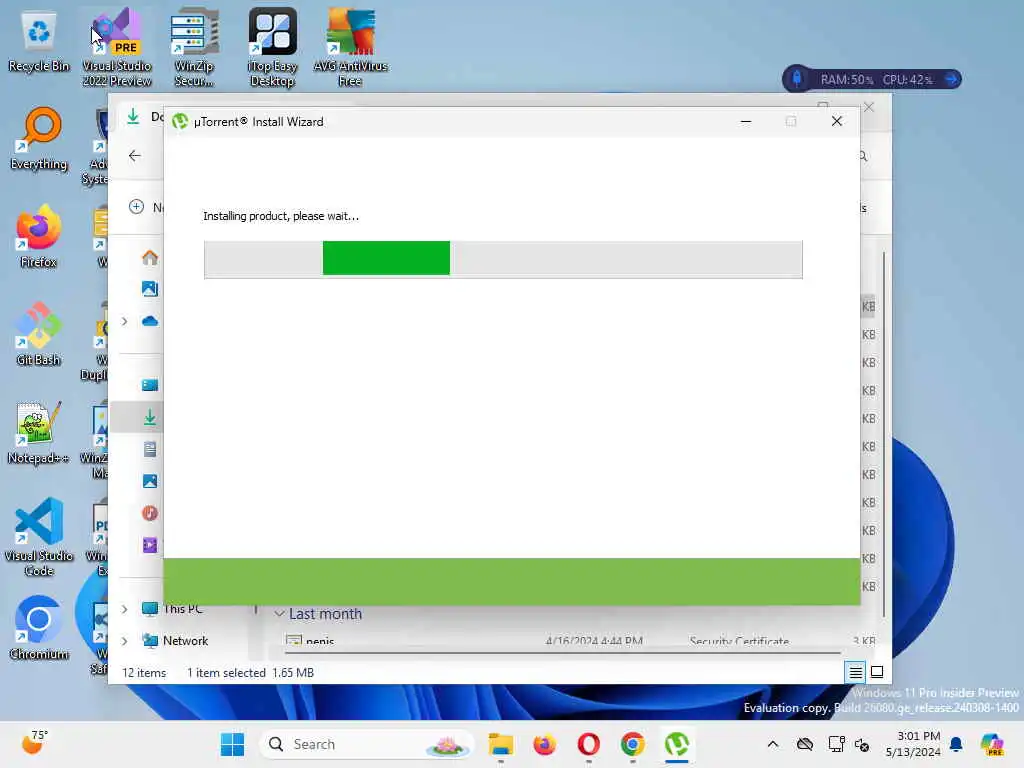Click the volume muted tray icon

pos(862,744)
